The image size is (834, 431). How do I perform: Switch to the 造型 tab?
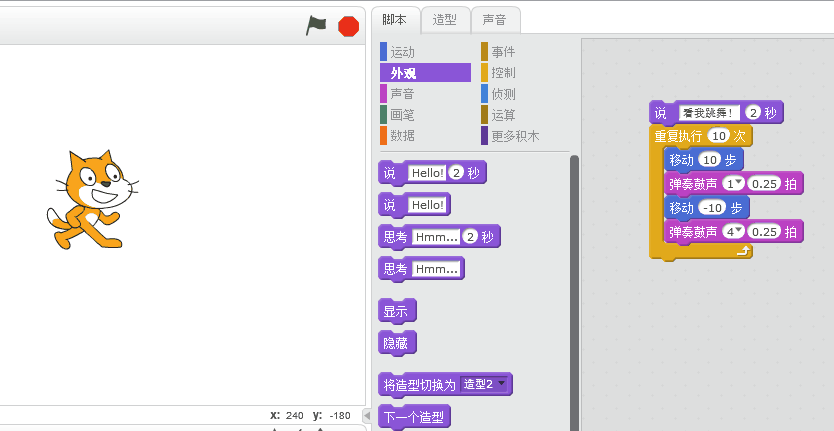445,20
